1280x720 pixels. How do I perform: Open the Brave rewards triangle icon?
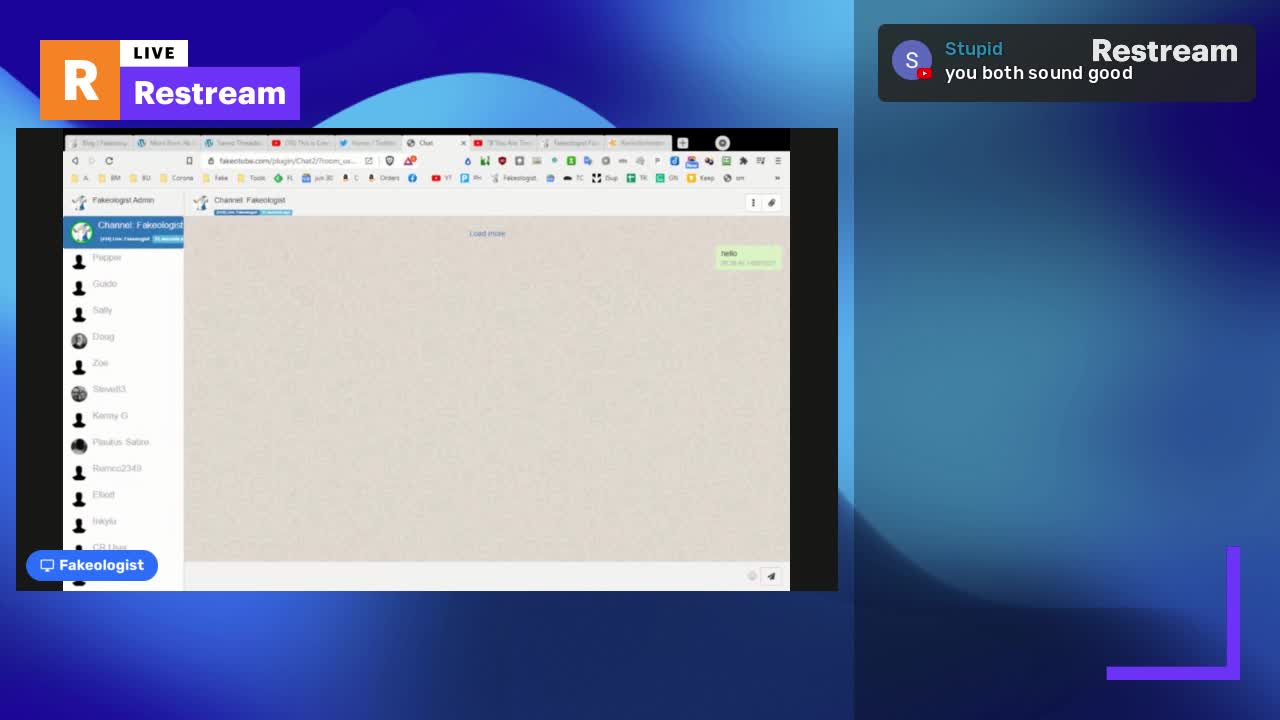409,161
